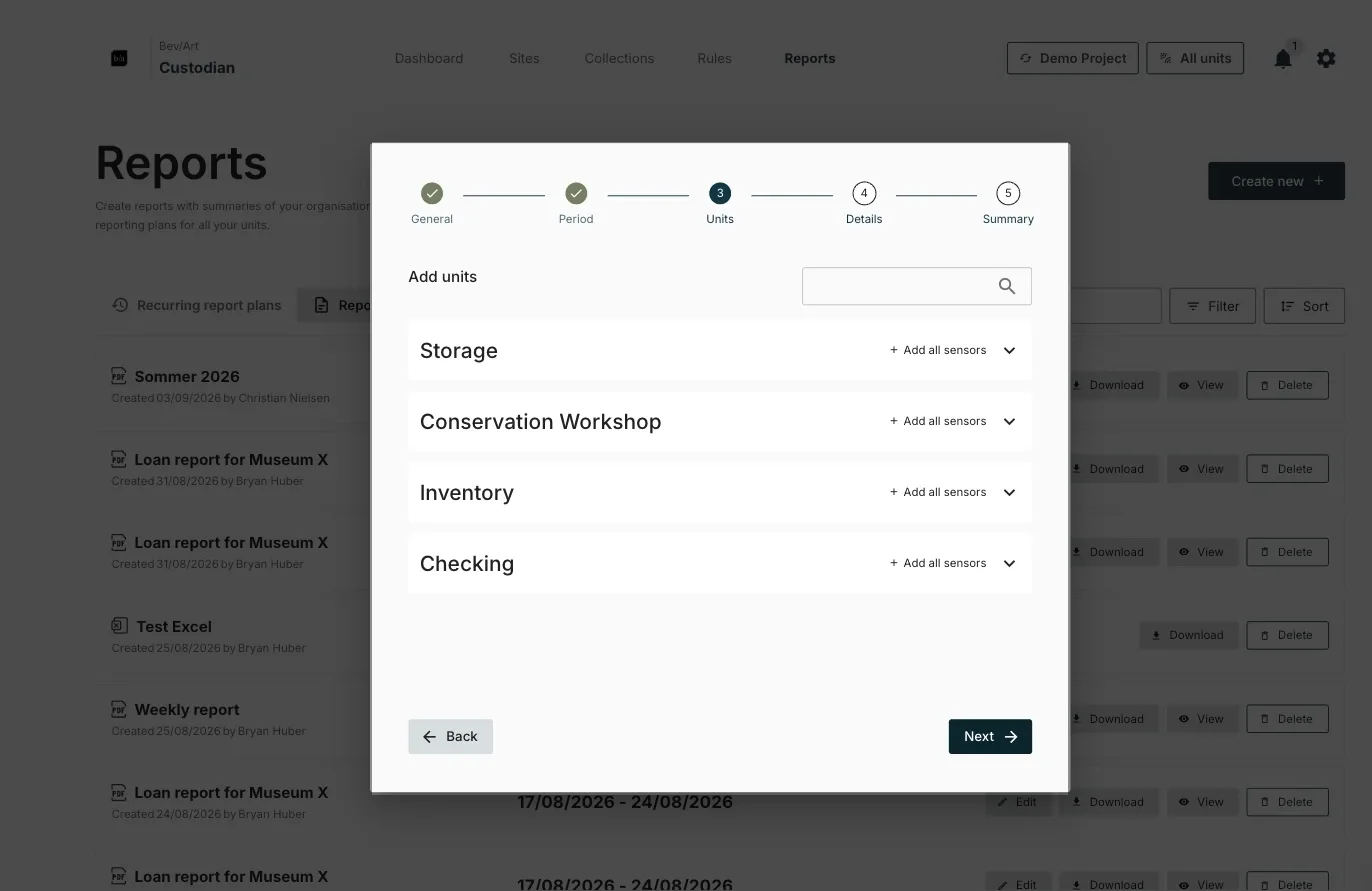Click the PDF icon beside Sommer 2026

click(119, 376)
